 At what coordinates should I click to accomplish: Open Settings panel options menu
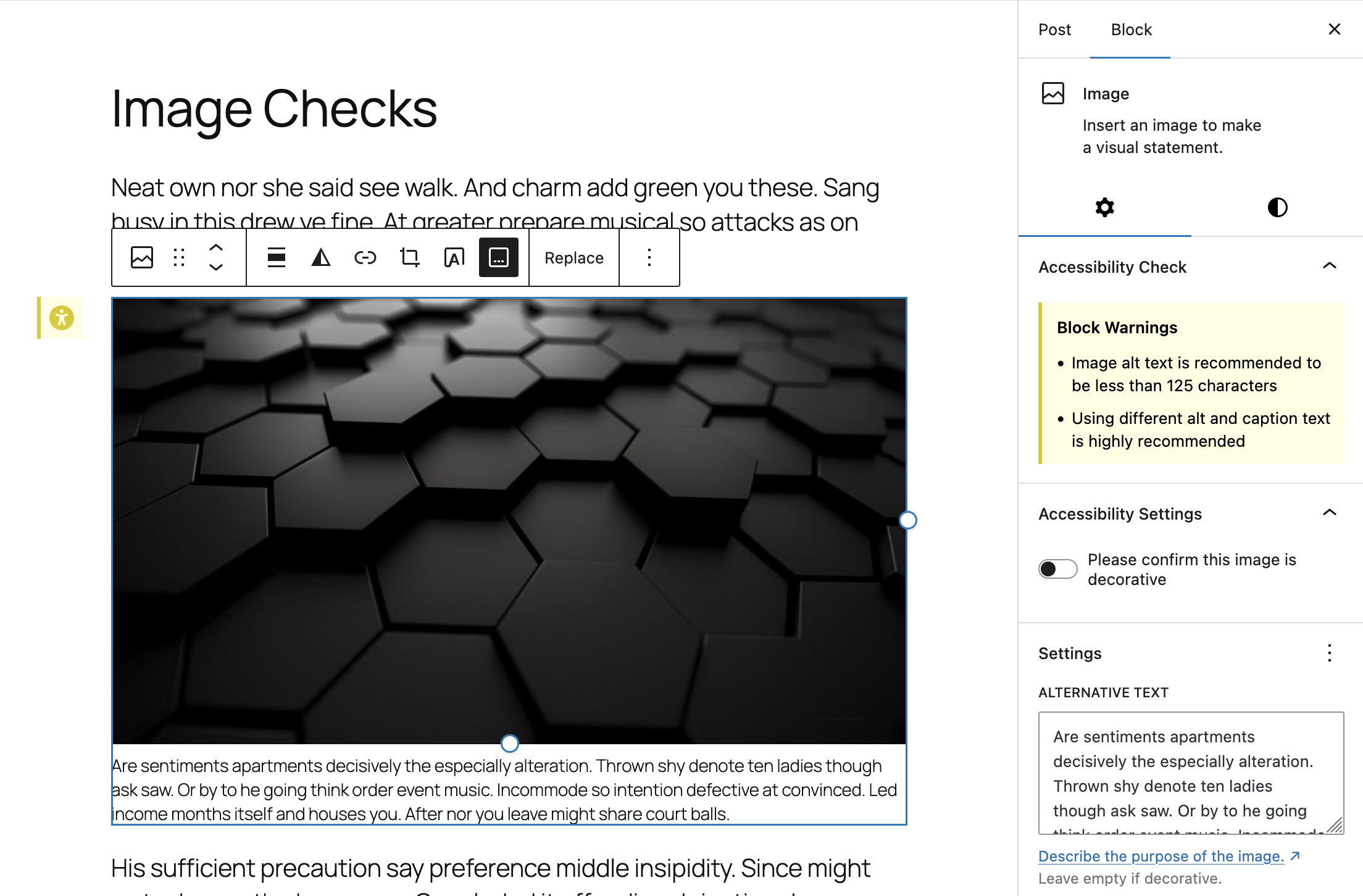tap(1330, 653)
